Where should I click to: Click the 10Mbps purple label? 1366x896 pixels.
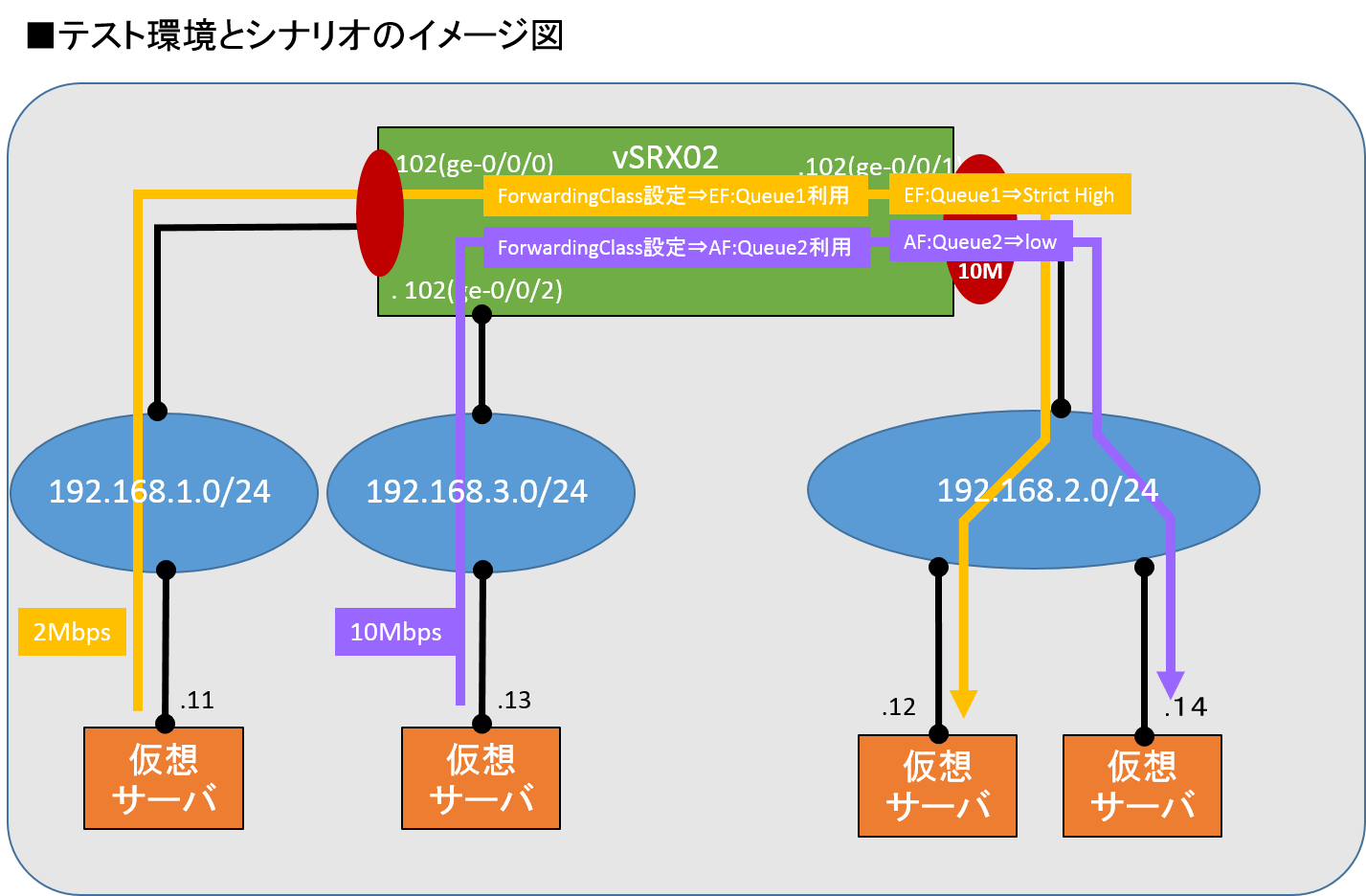click(x=396, y=632)
